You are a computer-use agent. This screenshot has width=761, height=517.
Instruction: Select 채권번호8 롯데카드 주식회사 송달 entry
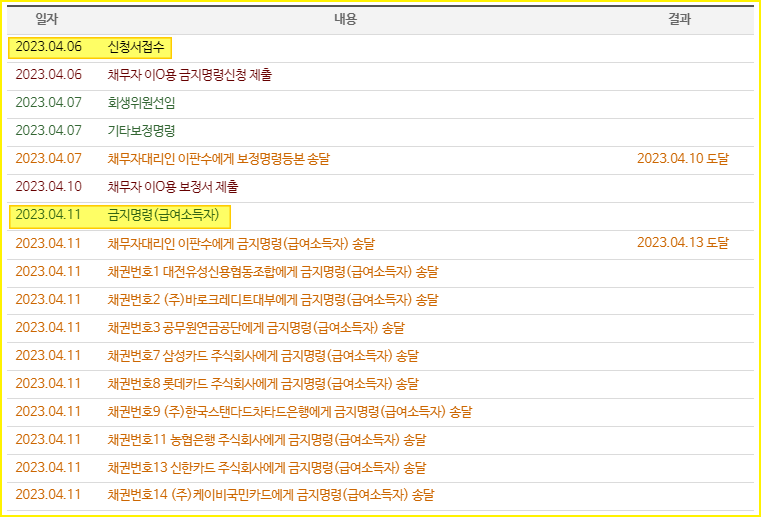coord(263,384)
